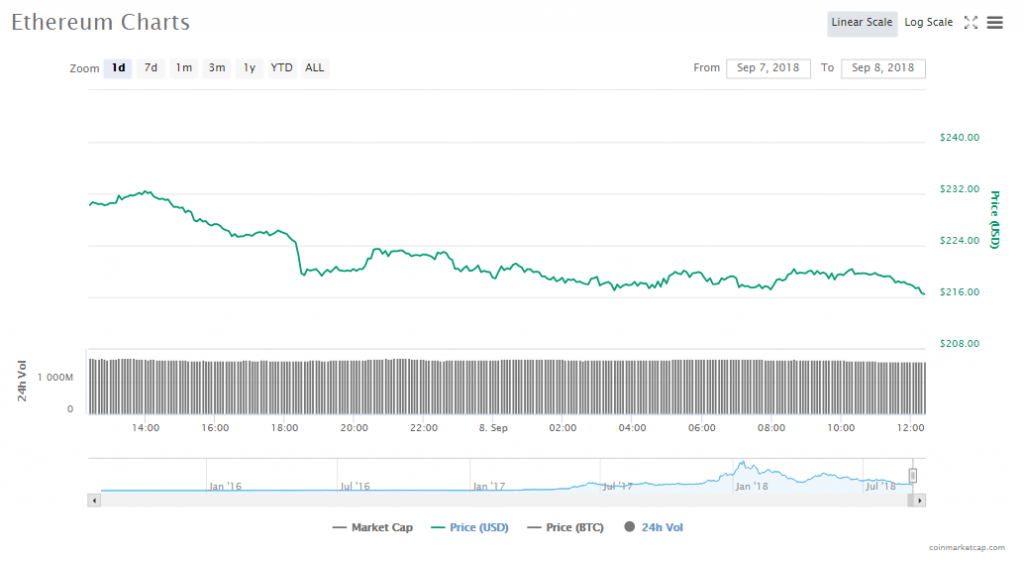1024x562 pixels.
Task: Click the navigator range handle
Action: [x=912, y=475]
